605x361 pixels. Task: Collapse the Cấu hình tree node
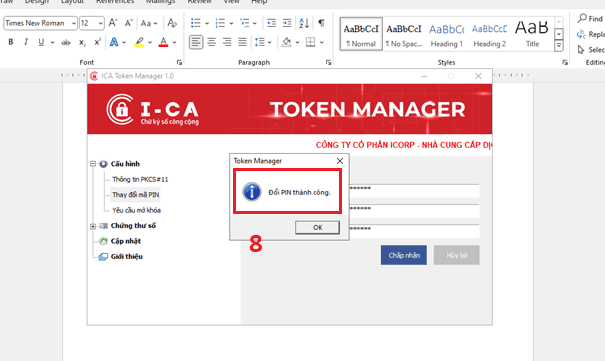(93, 164)
